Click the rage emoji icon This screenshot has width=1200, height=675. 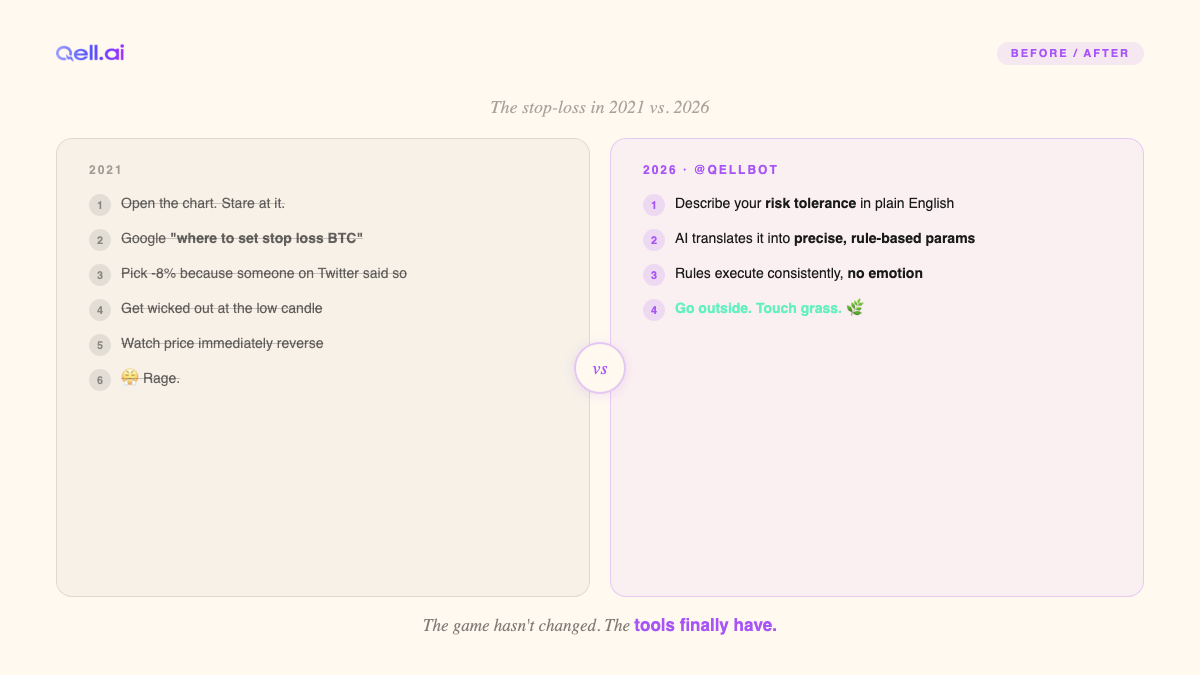pyautogui.click(x=130, y=378)
